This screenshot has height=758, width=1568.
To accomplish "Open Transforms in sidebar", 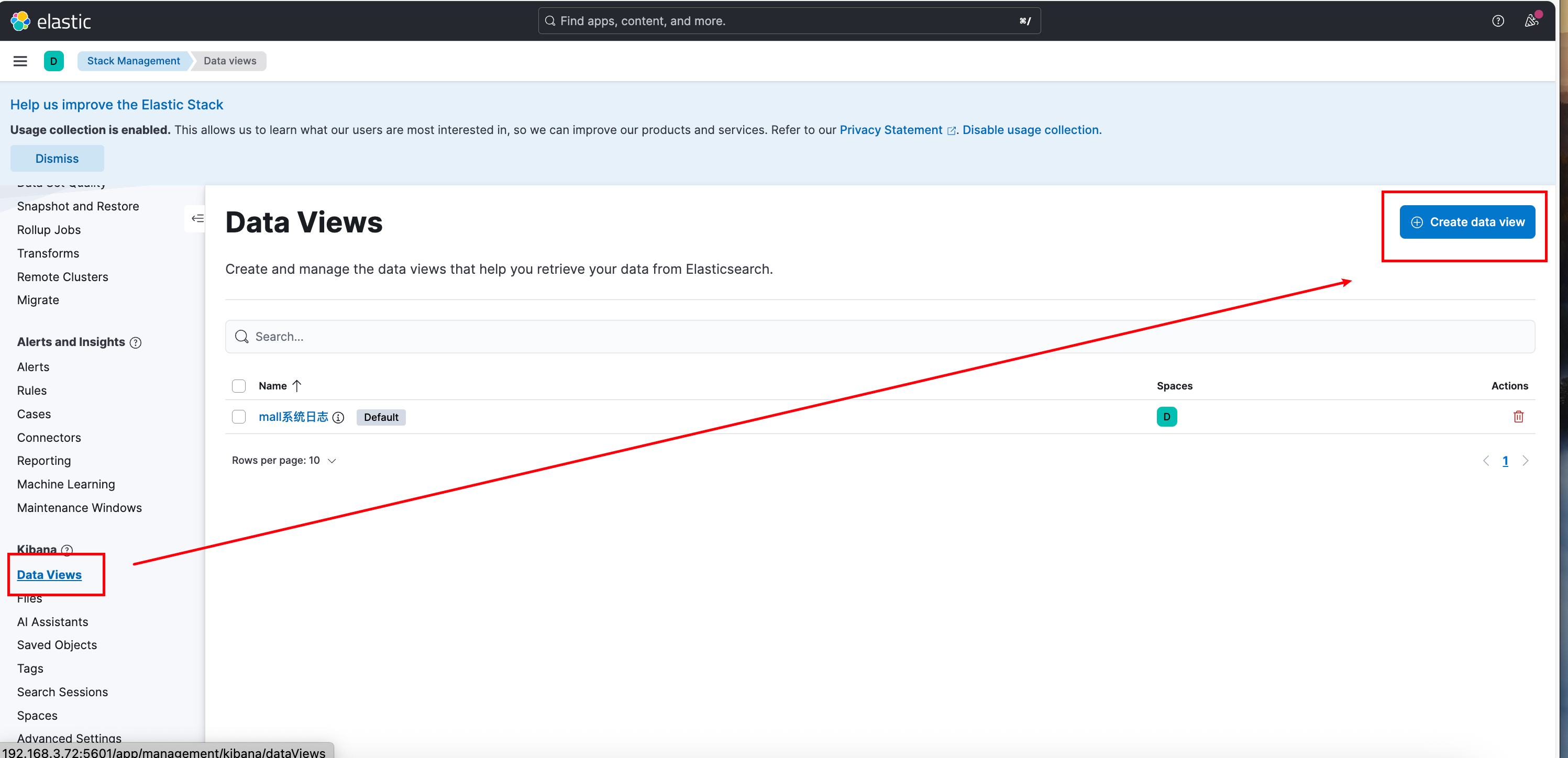I will pos(48,253).
